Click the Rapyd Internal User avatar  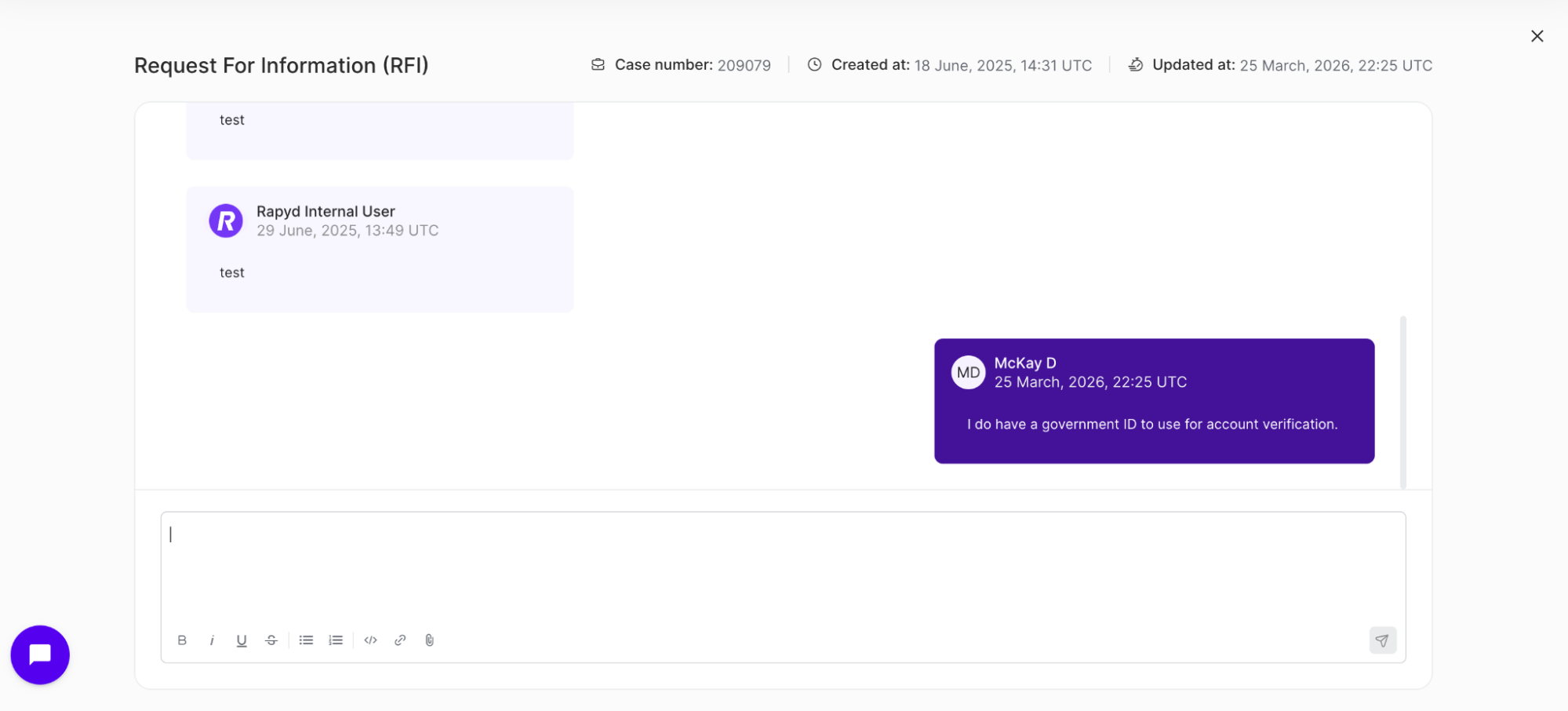(x=225, y=221)
